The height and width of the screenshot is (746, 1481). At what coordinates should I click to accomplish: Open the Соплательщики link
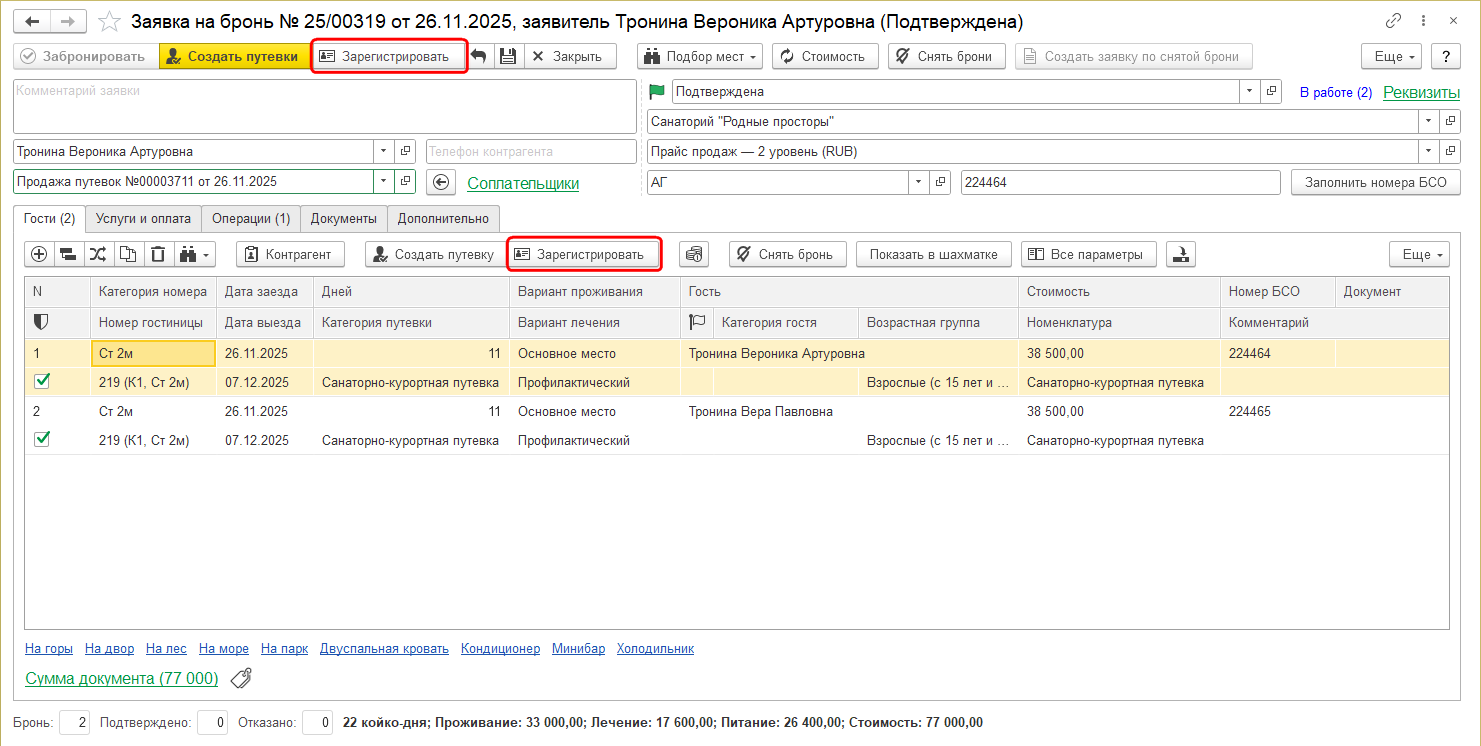(523, 184)
